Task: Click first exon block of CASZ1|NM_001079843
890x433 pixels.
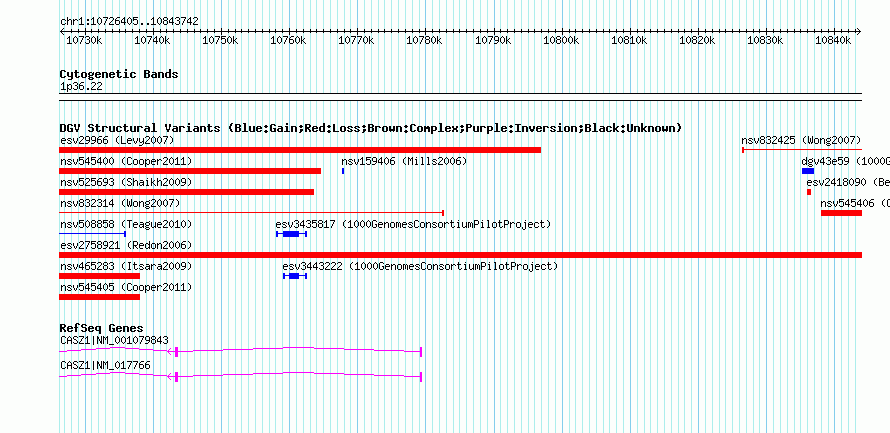Action: click(177, 352)
